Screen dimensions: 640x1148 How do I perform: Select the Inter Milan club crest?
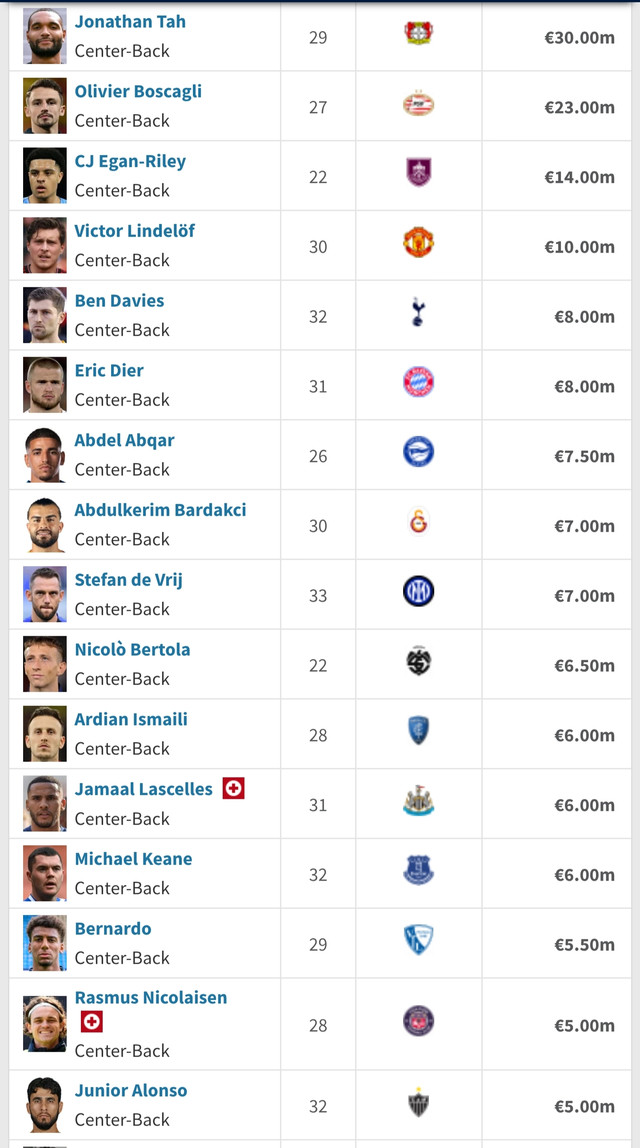[x=418, y=591]
